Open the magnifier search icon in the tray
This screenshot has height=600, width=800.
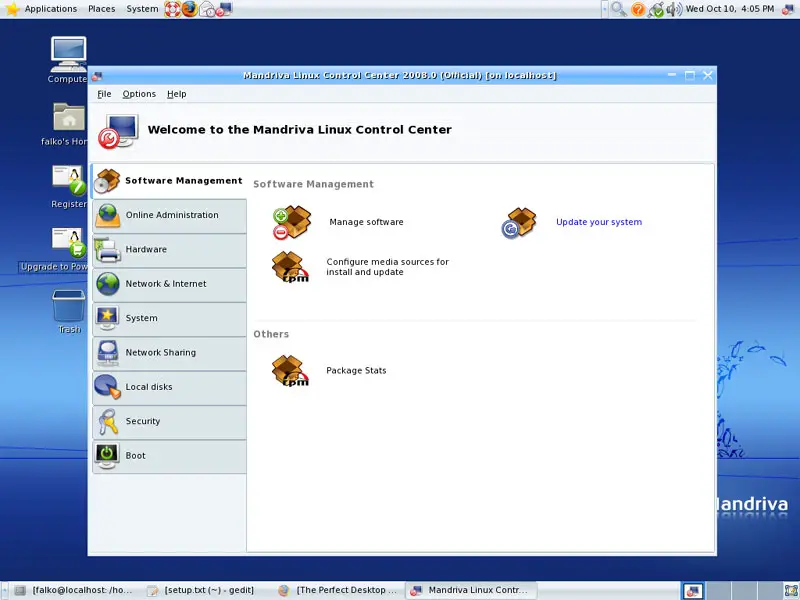619,9
